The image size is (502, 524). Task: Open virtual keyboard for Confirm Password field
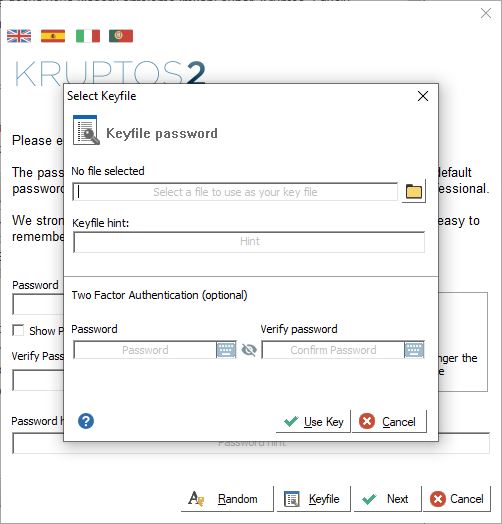414,350
